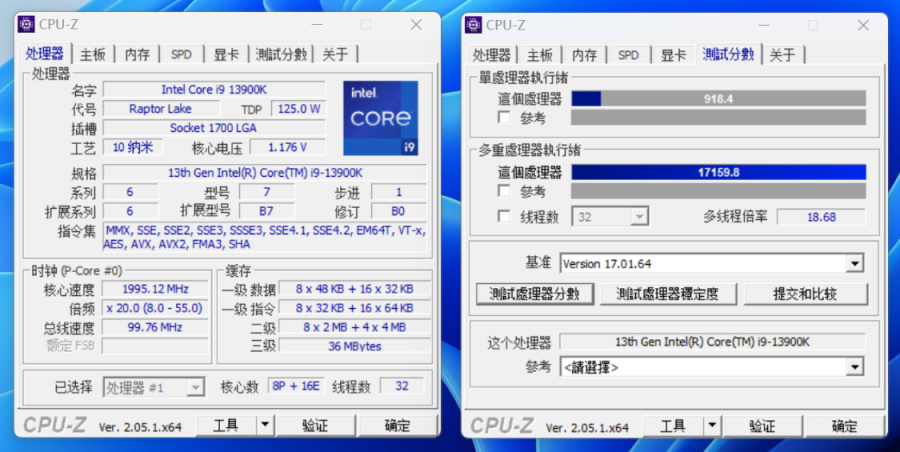The image size is (900, 452).
Task: Click bus speed value 99.76 MHz
Action: pyautogui.click(x=155, y=327)
